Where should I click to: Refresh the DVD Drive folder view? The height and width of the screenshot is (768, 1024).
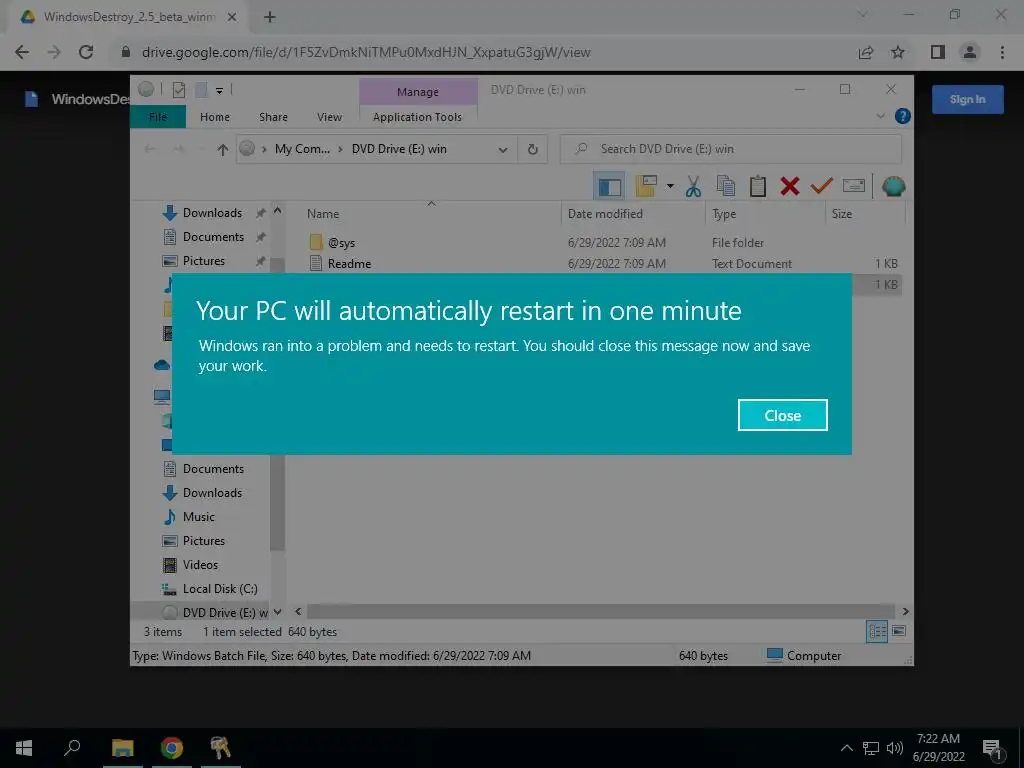532,150
